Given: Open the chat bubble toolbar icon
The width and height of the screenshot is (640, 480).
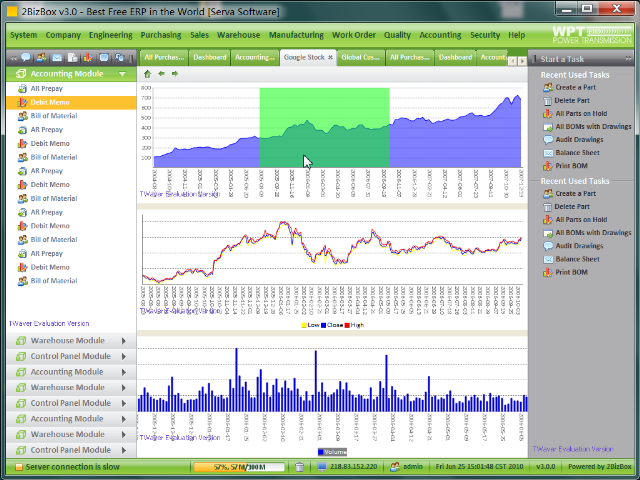Looking at the screenshot, I should [26, 58].
